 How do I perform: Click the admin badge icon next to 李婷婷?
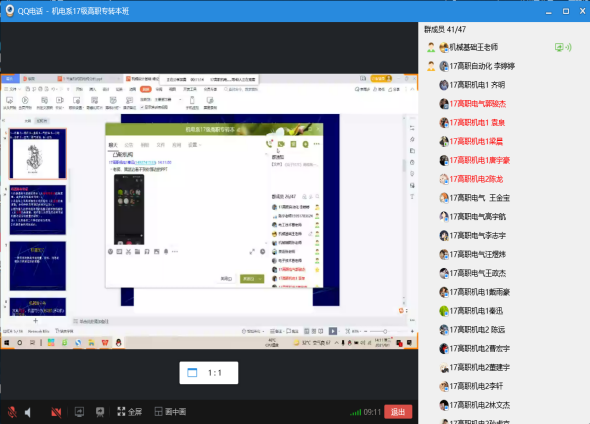click(x=431, y=66)
